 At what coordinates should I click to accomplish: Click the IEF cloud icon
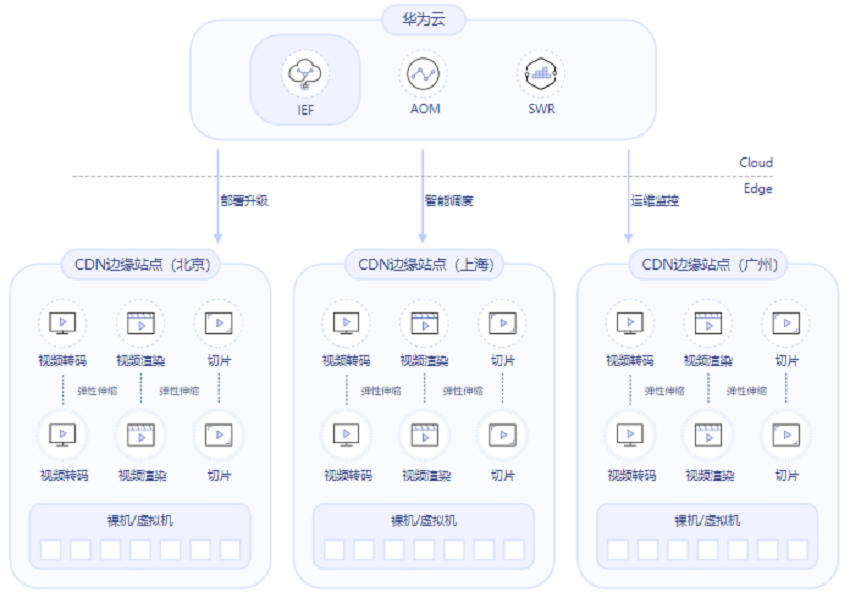[305, 74]
